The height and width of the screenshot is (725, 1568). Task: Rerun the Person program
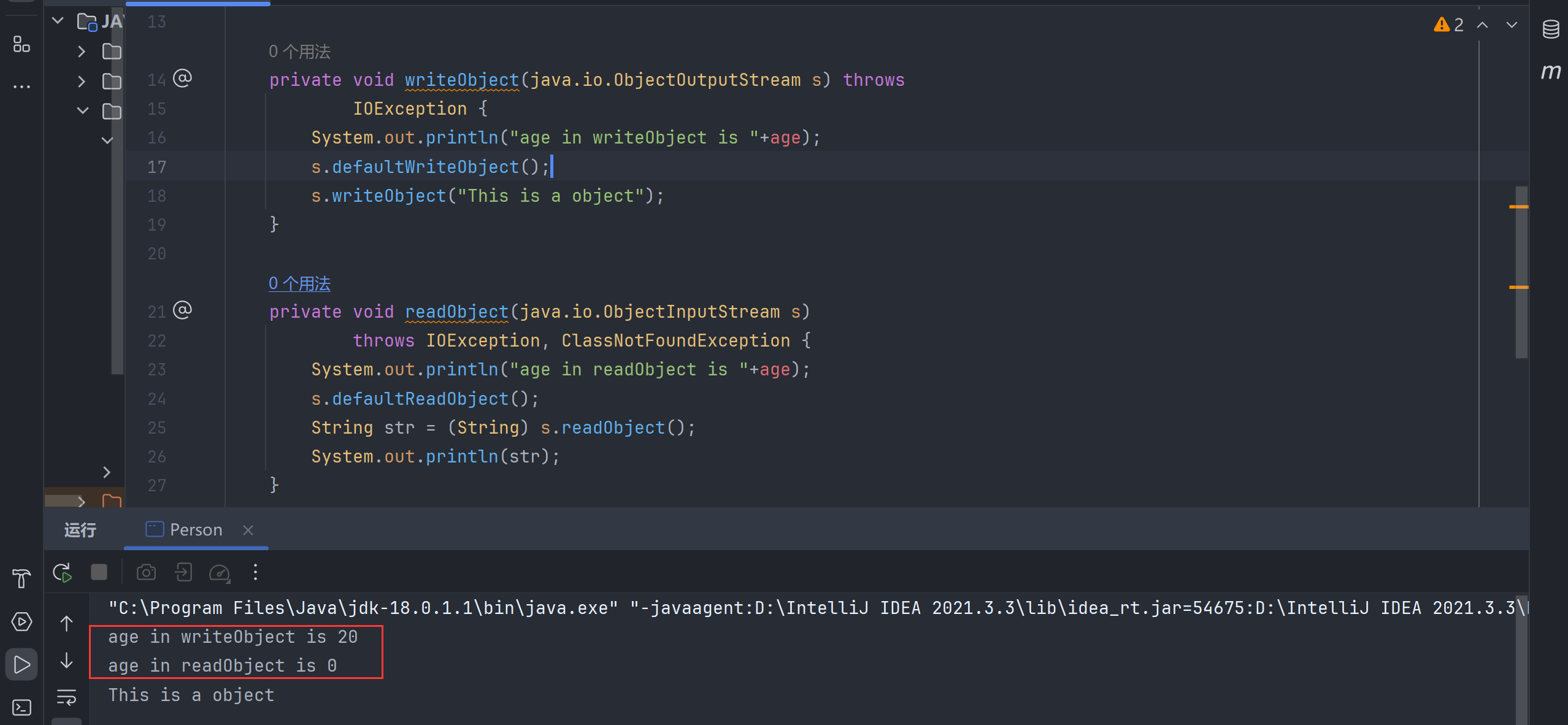click(x=63, y=572)
